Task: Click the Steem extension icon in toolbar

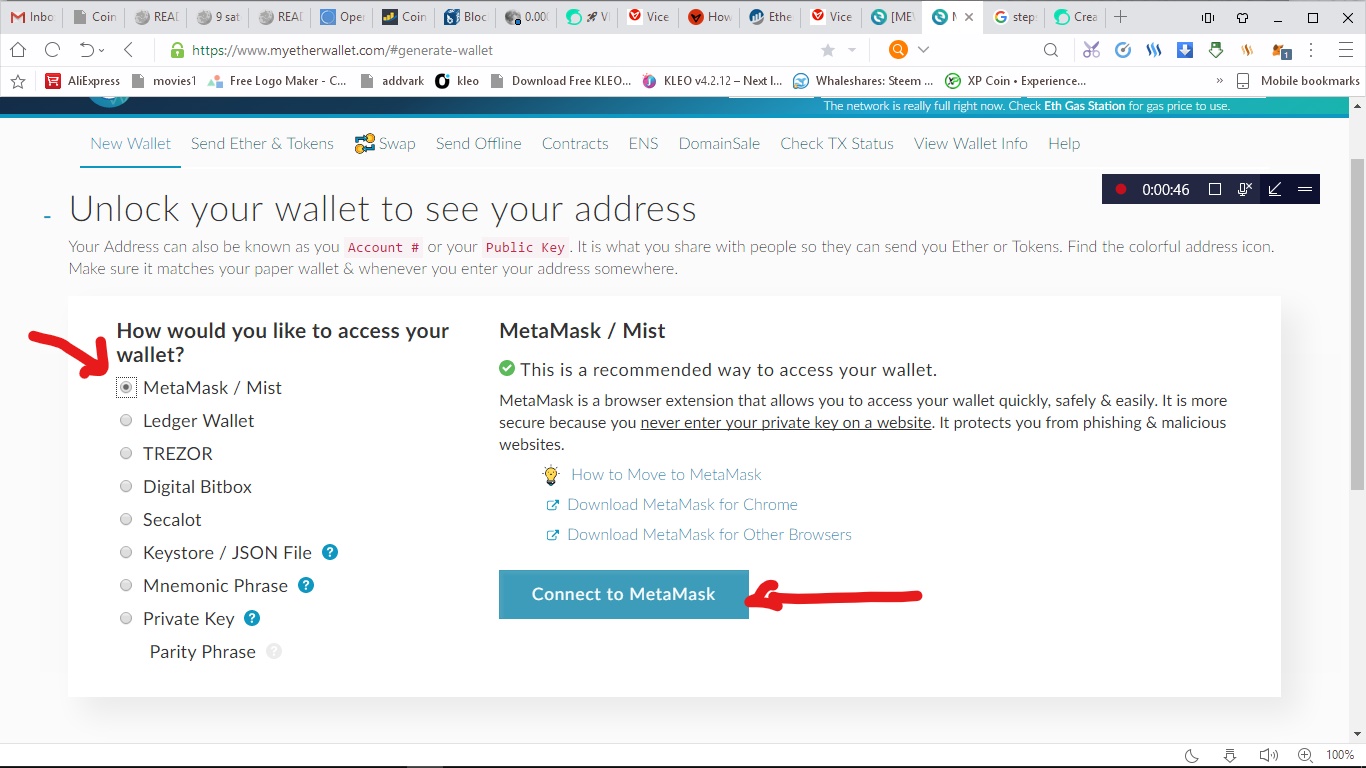Action: (1154, 50)
